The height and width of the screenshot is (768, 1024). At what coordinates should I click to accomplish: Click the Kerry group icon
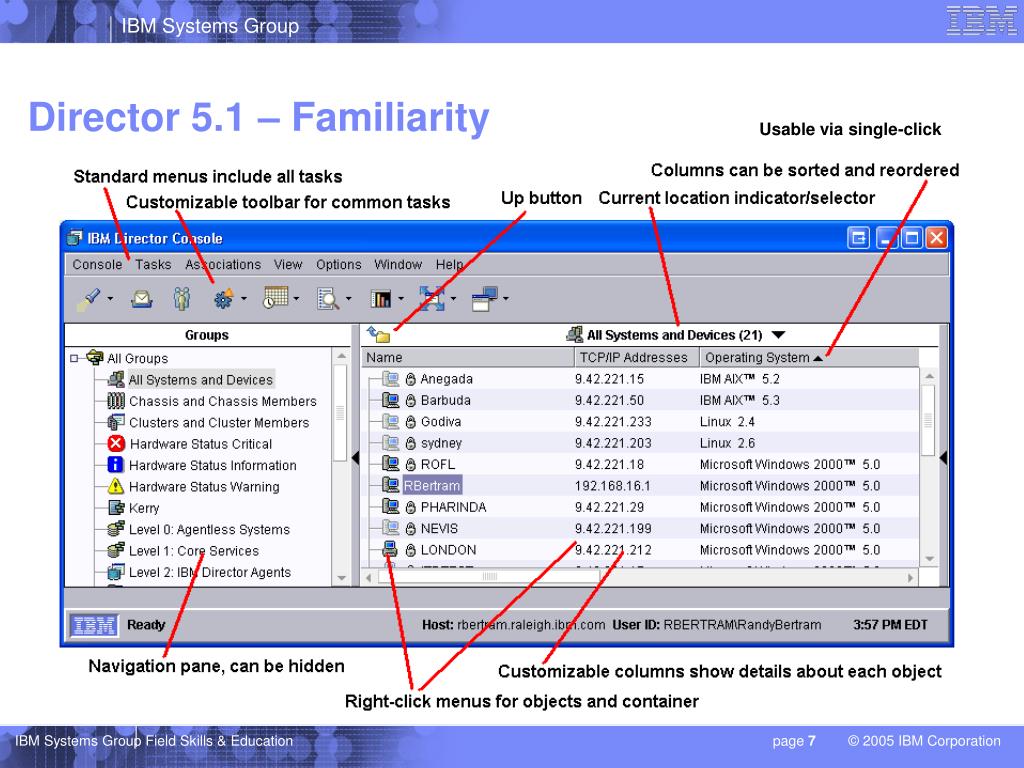[116, 507]
